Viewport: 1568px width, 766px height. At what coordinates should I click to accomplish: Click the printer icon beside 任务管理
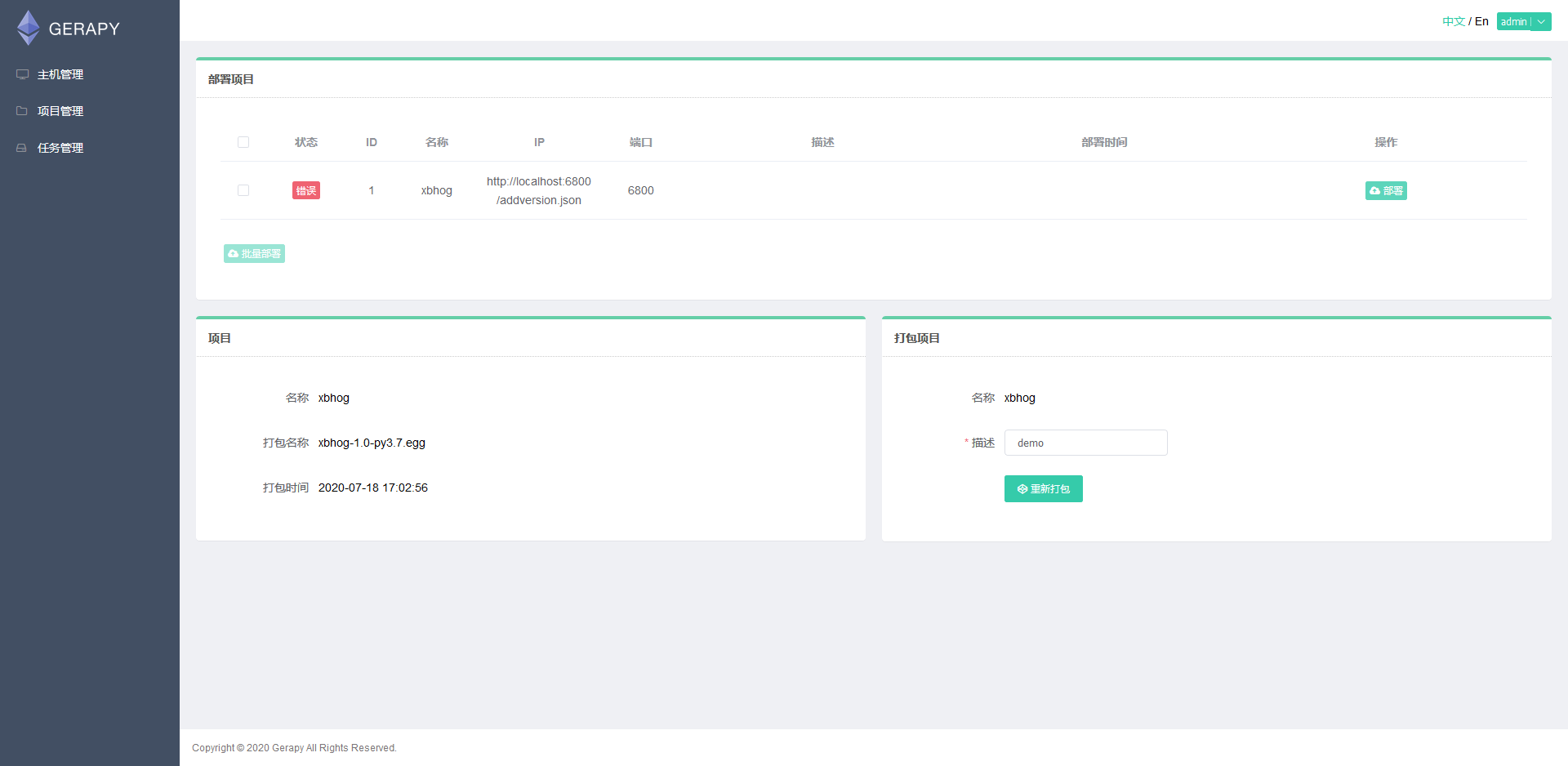(22, 148)
